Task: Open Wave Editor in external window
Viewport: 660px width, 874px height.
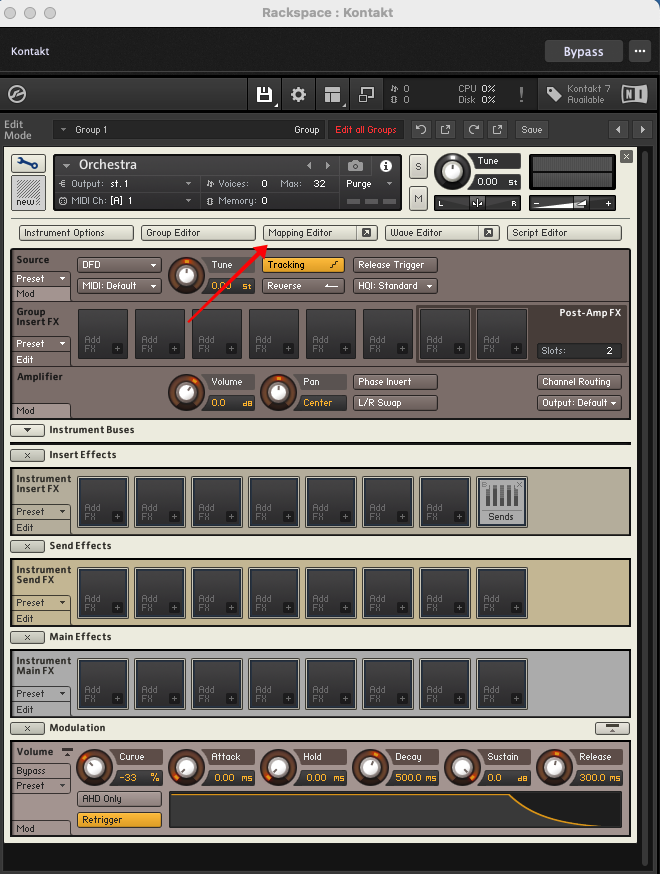Action: (x=489, y=232)
